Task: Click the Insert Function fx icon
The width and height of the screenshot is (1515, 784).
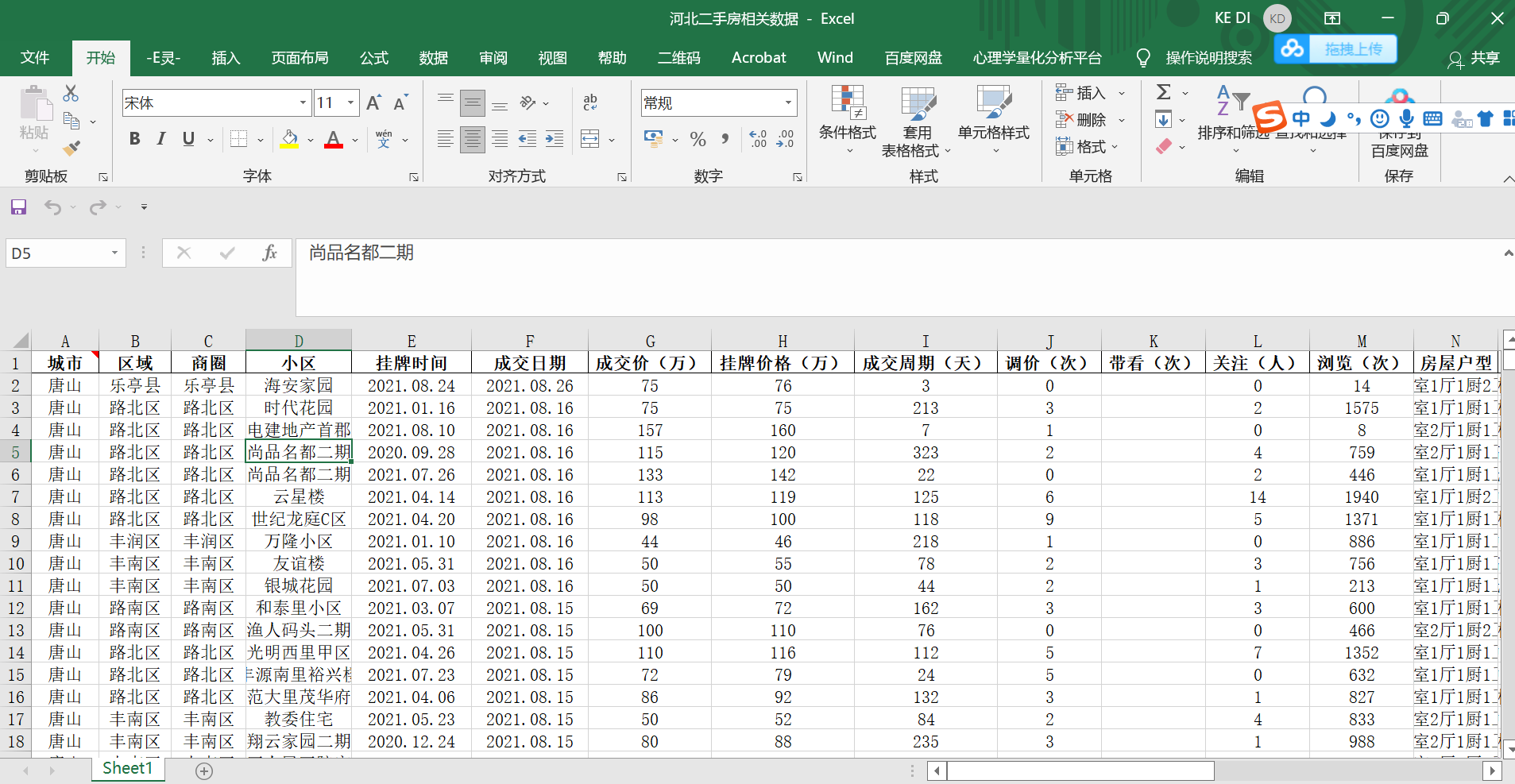Action: 269,253
